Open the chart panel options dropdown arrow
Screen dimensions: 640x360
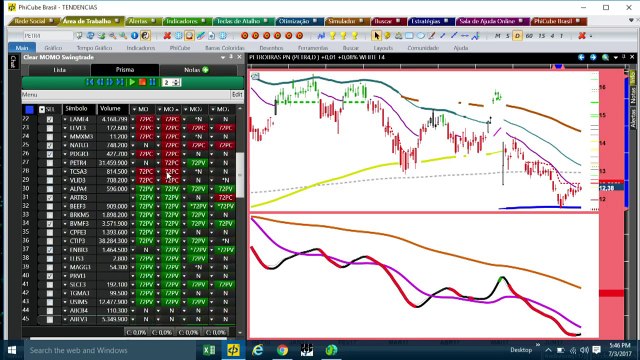pos(616,58)
